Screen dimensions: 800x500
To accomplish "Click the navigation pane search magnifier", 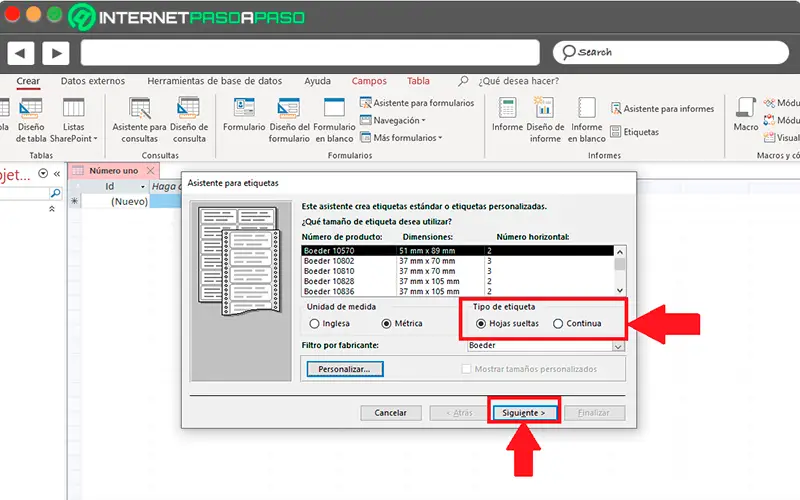I will [x=56, y=193].
